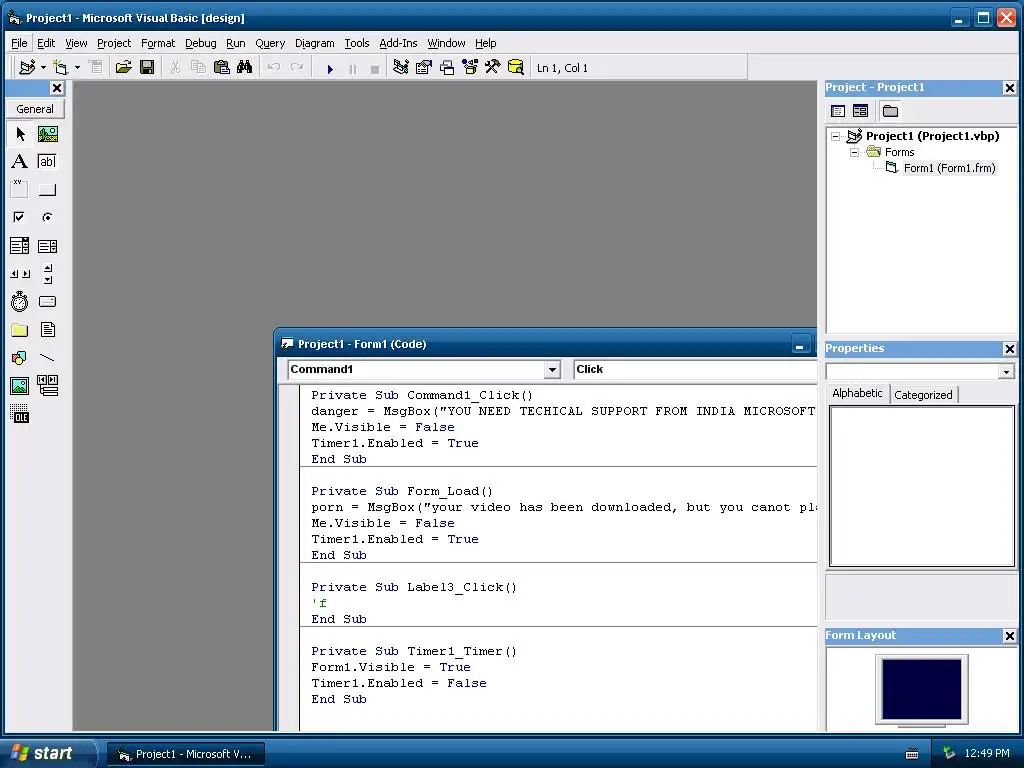
Task: Switch to the Categorized properties tab
Action: pyautogui.click(x=923, y=395)
